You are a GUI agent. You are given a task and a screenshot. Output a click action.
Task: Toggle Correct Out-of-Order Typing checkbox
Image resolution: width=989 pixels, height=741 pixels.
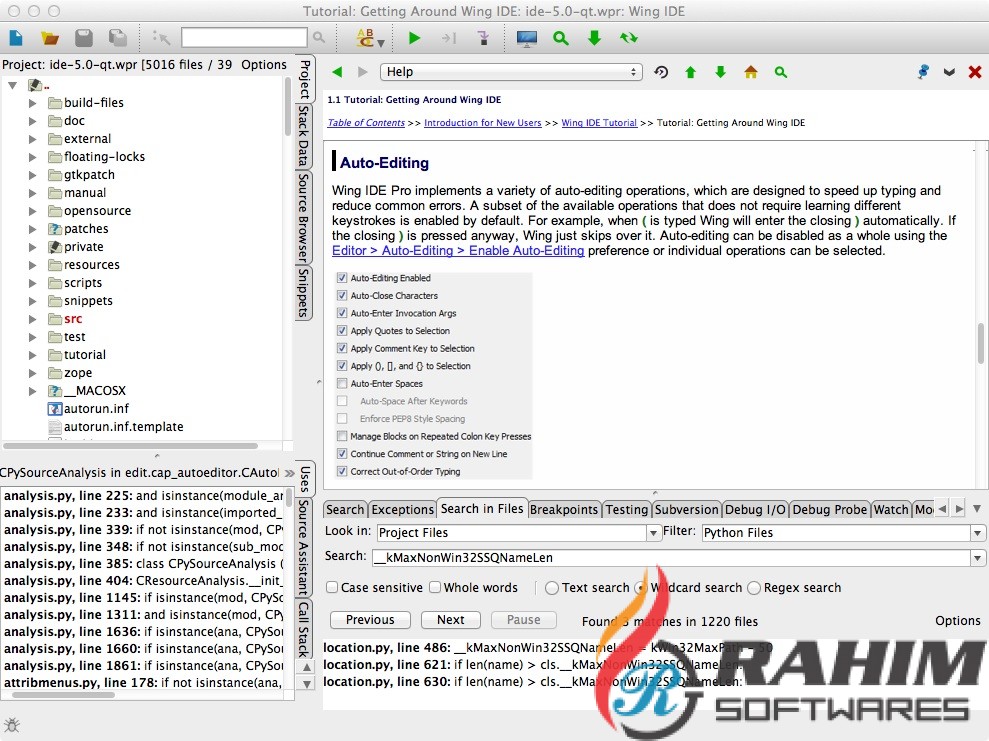[342, 471]
